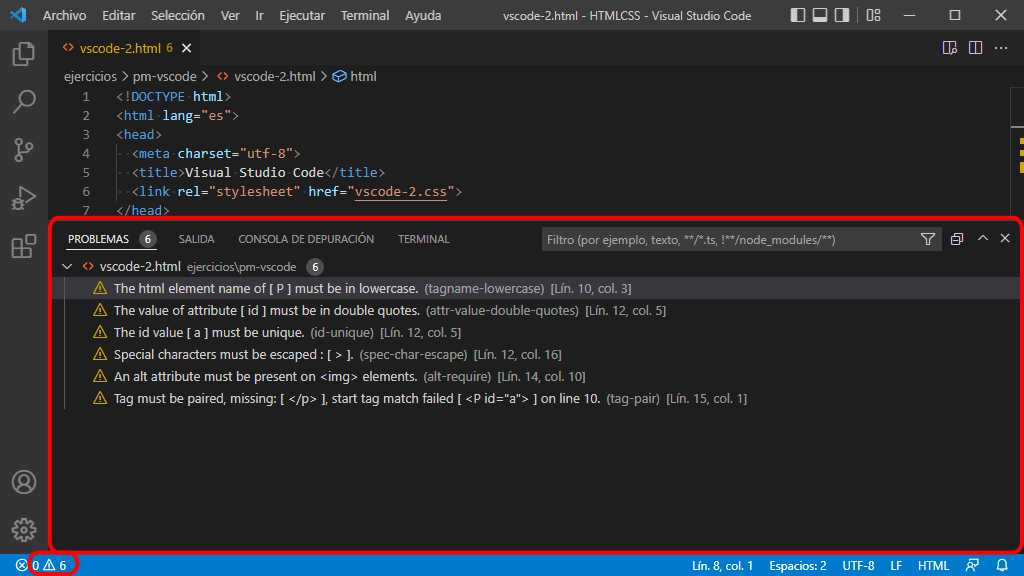Select the tagname-lowercase warning row
Screen dimensions: 1024x576
[536, 288]
